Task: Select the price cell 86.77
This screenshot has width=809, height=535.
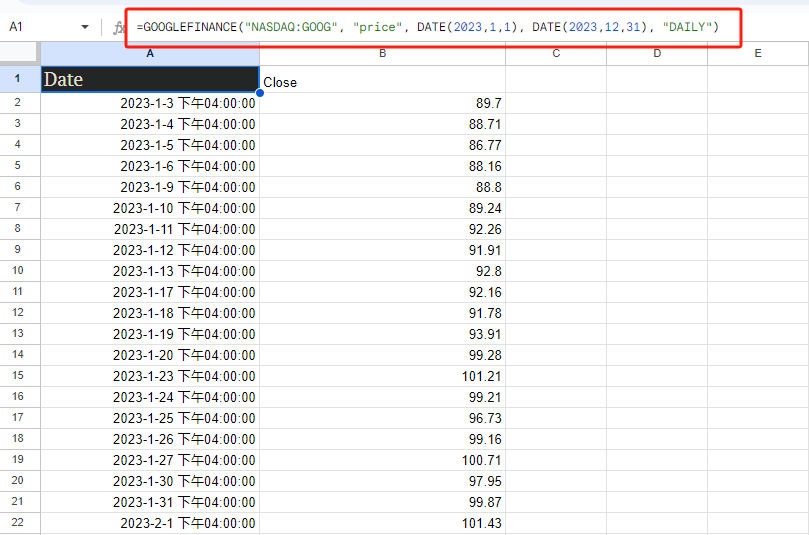Action: pyautogui.click(x=382, y=145)
